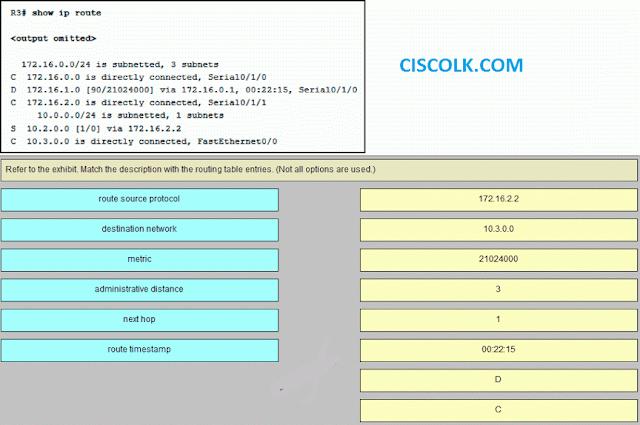The width and height of the screenshot is (640, 425).
Task: Select the 'route source protocol' description box
Action: coord(140,200)
